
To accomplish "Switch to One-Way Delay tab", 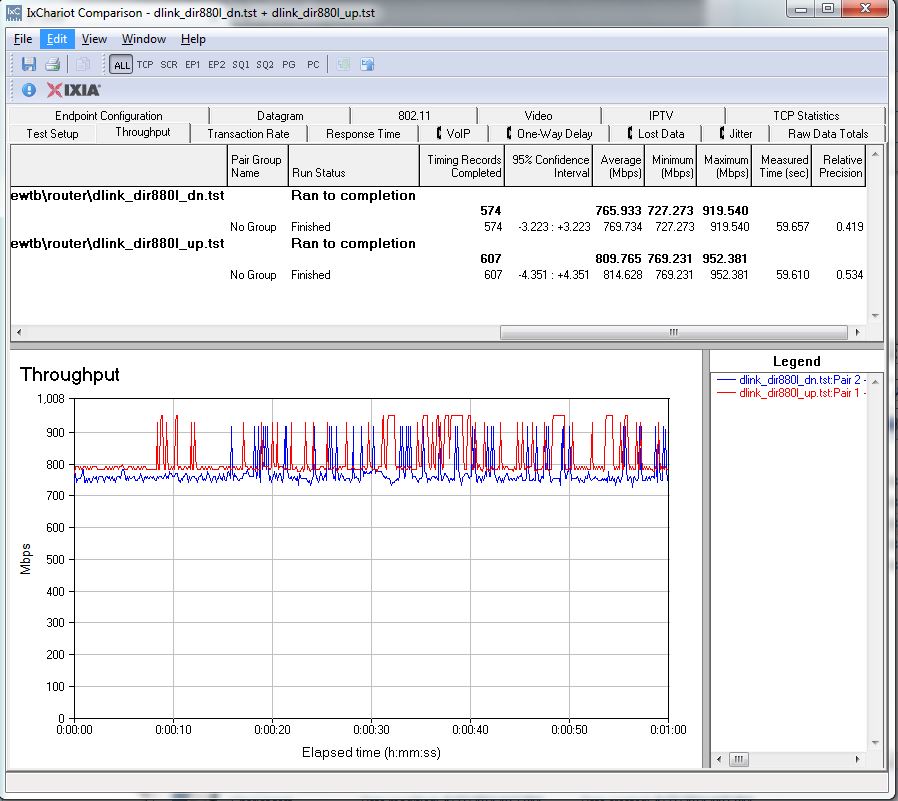I will coord(549,134).
